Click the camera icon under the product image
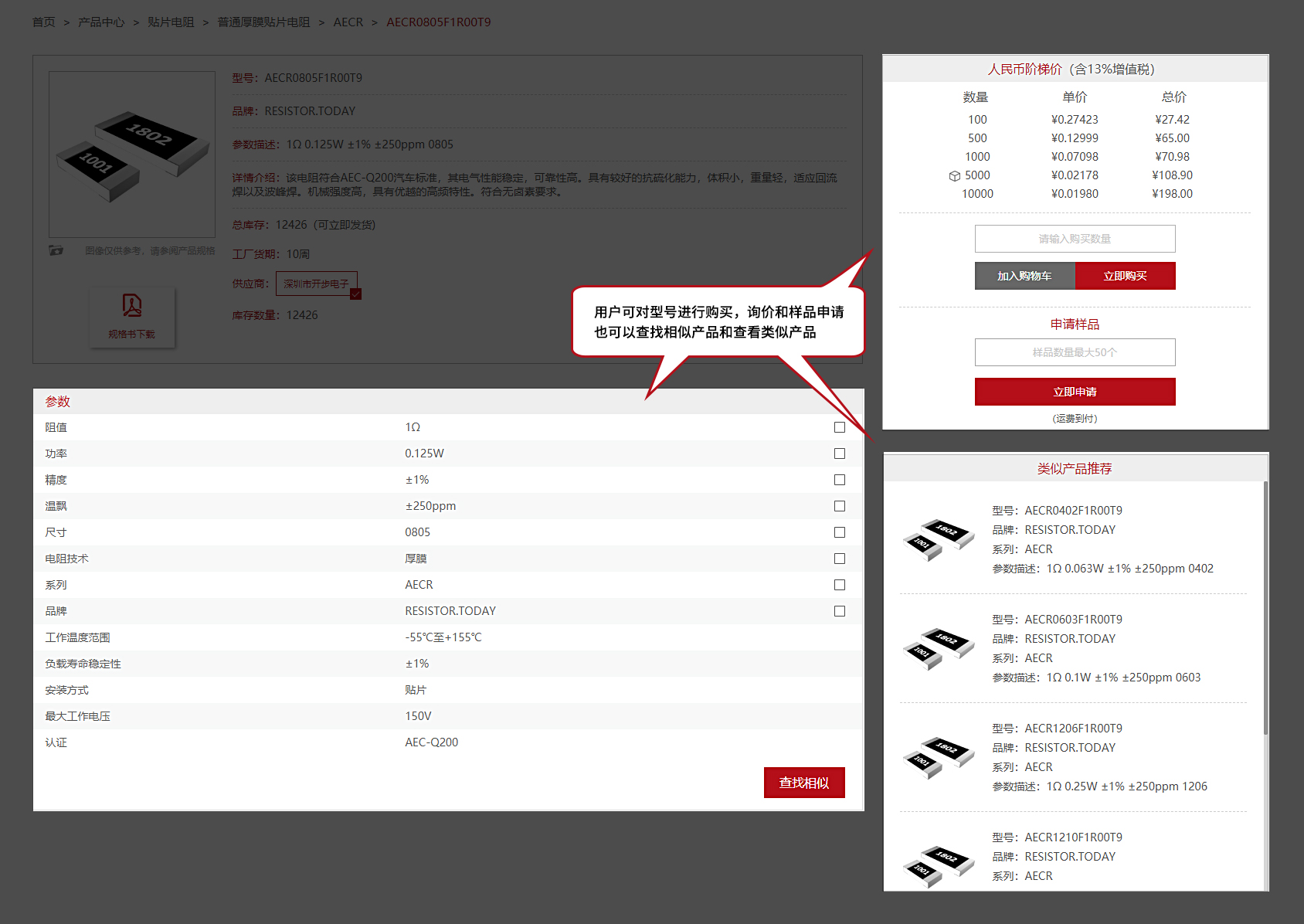 tap(56, 250)
